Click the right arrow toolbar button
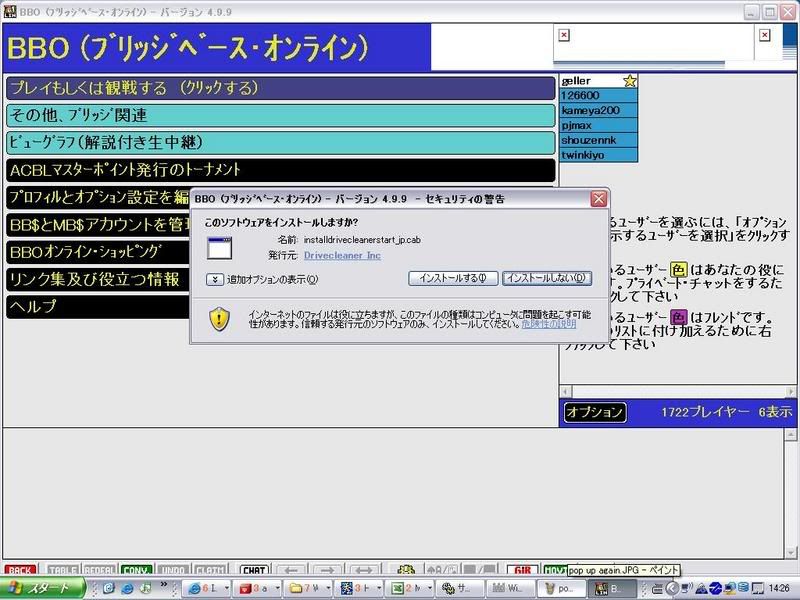Viewport: 800px width, 600px height. [328, 570]
